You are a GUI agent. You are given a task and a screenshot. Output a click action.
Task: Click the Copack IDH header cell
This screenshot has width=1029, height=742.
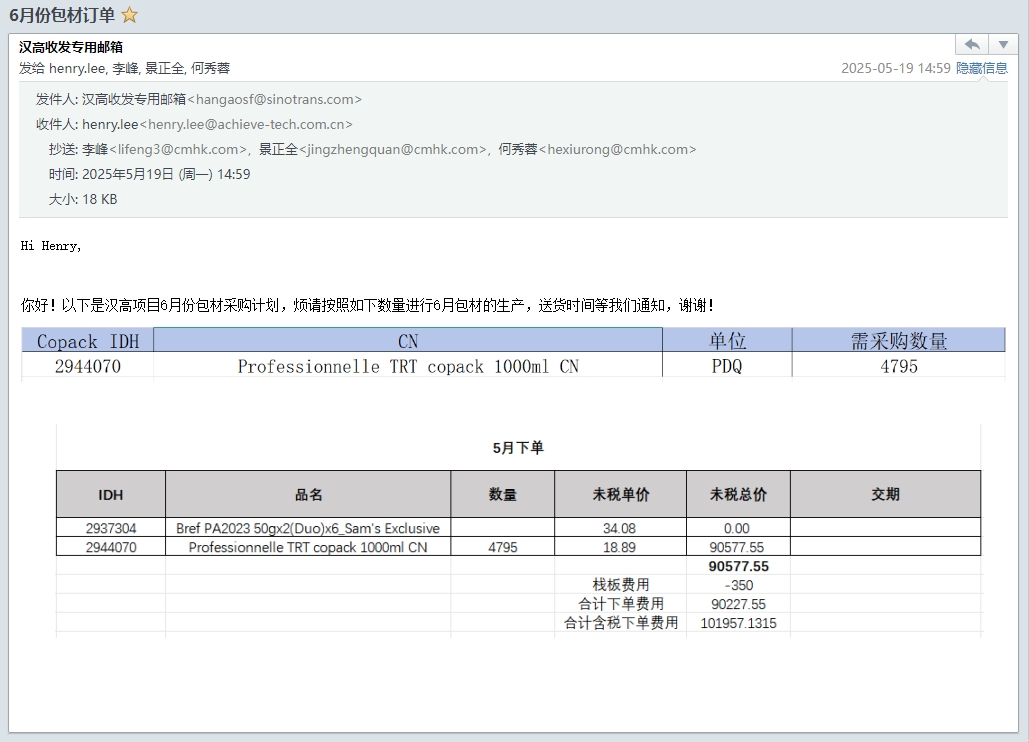pyautogui.click(x=88, y=340)
